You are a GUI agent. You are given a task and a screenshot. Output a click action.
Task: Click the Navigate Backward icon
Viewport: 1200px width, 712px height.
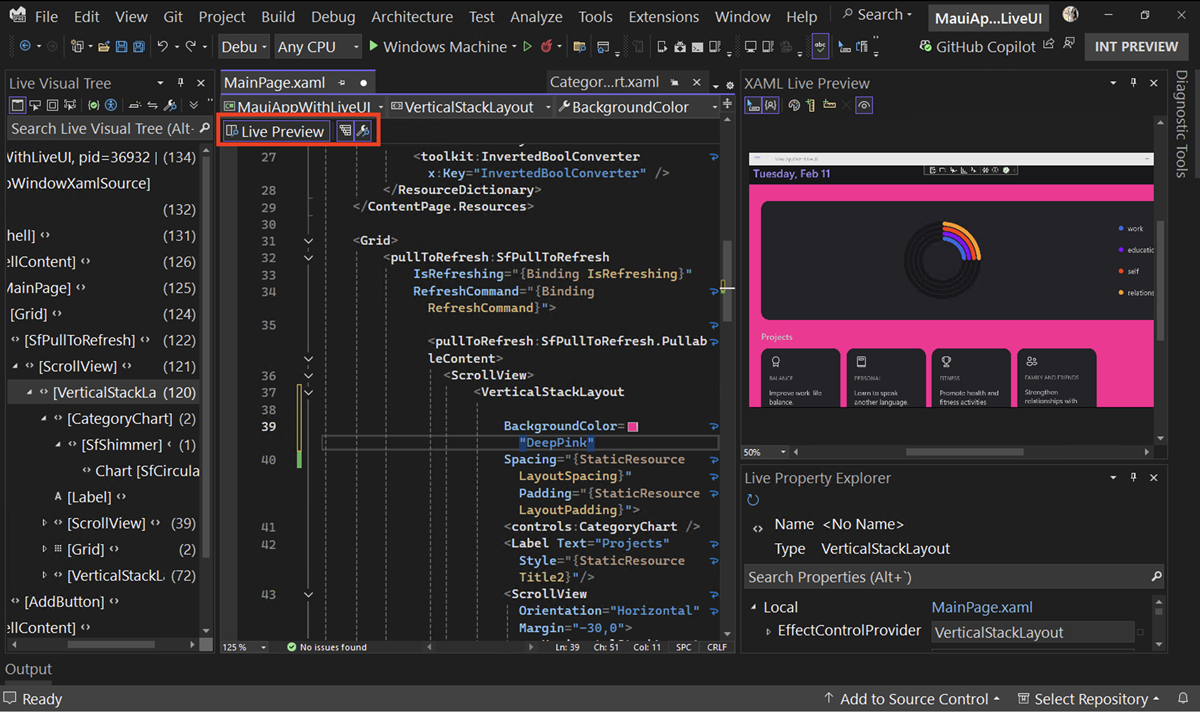[25, 47]
